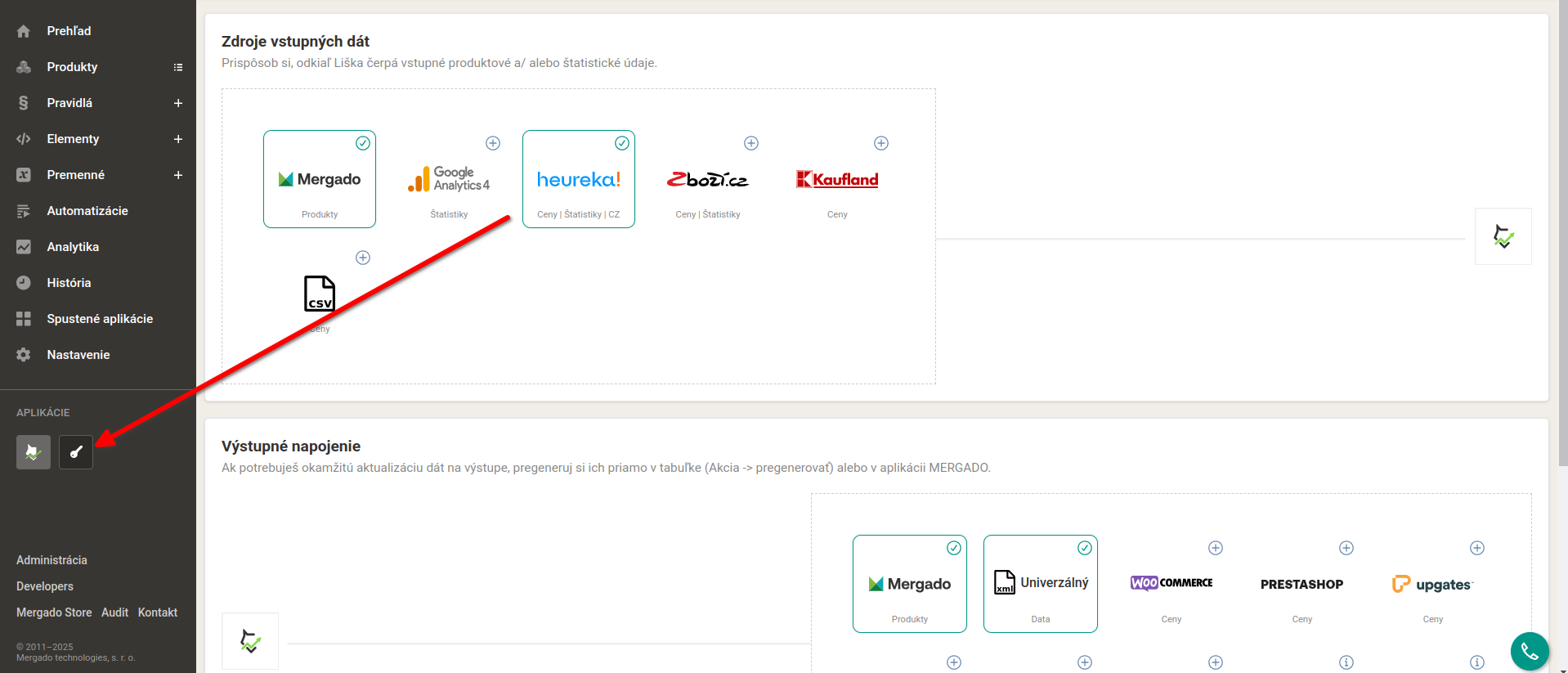Screen dimensions: 1568x673
Task: Toggle Heureka input source checkmark
Action: click(622, 143)
